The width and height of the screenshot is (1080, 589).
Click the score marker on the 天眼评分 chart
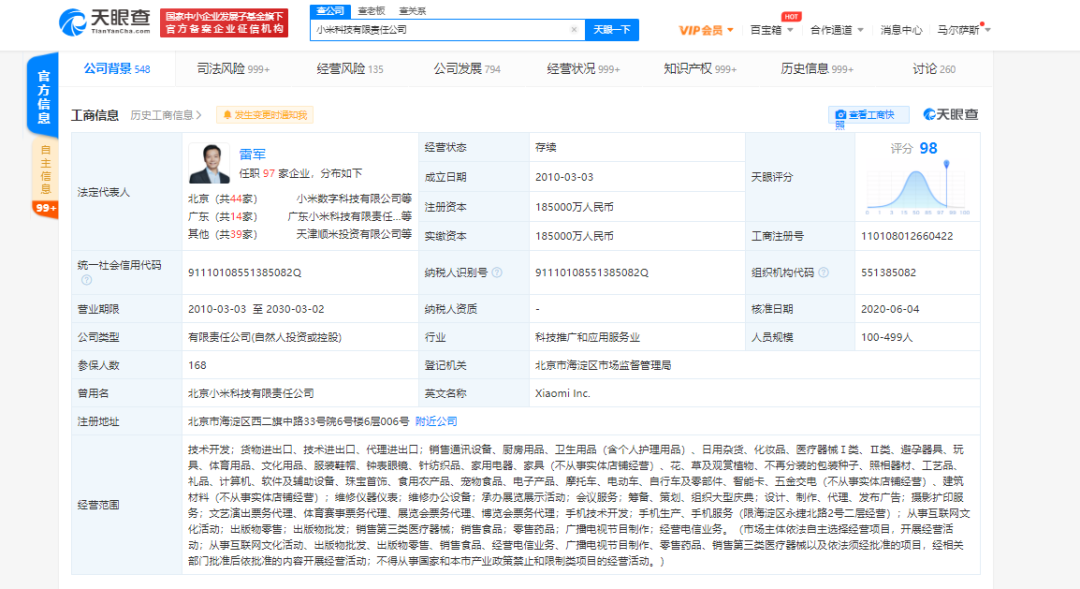[x=946, y=165]
